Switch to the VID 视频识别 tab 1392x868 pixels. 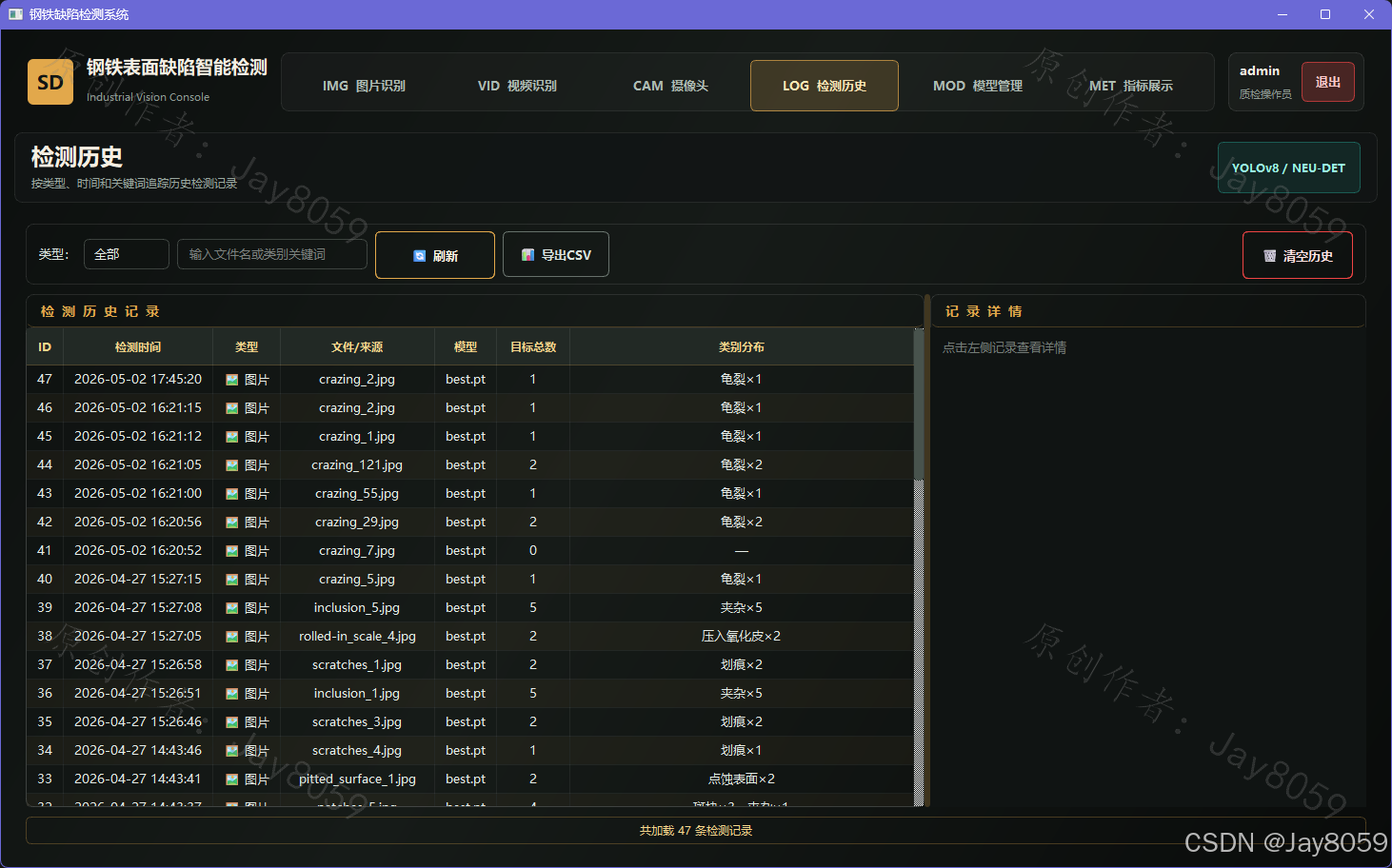click(x=517, y=86)
